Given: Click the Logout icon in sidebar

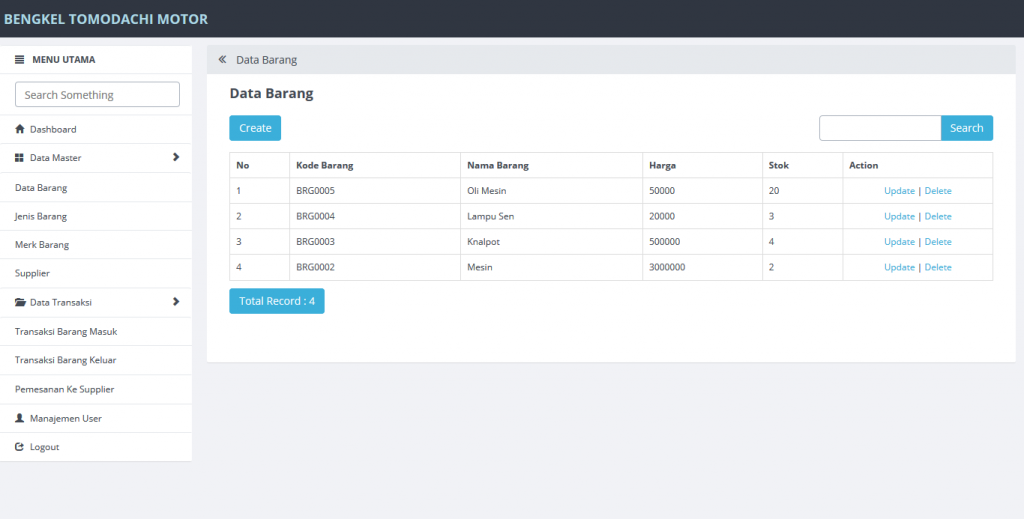Looking at the screenshot, I should click(19, 447).
